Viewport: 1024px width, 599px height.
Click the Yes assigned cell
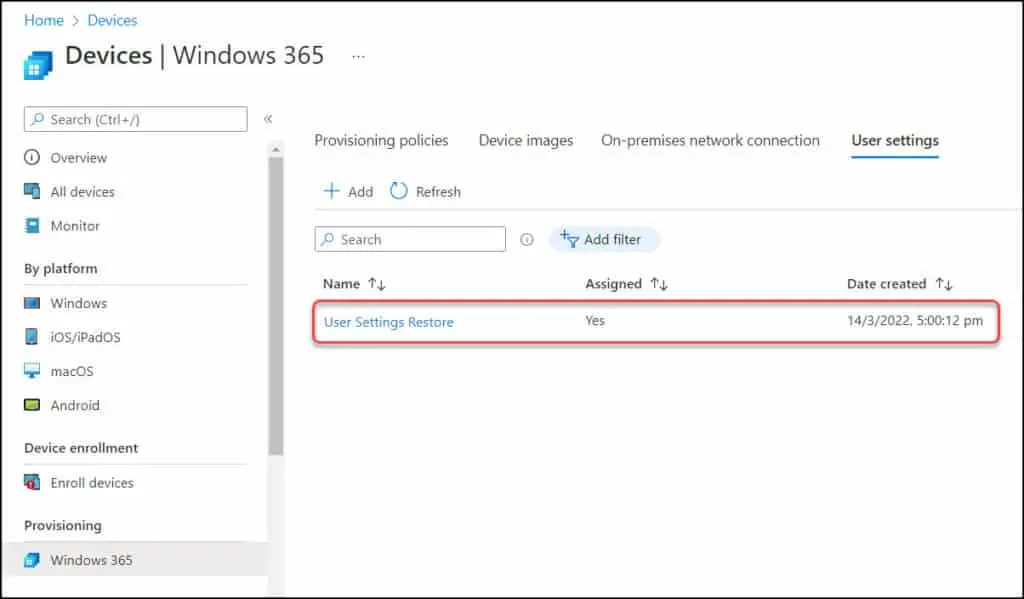coord(595,321)
